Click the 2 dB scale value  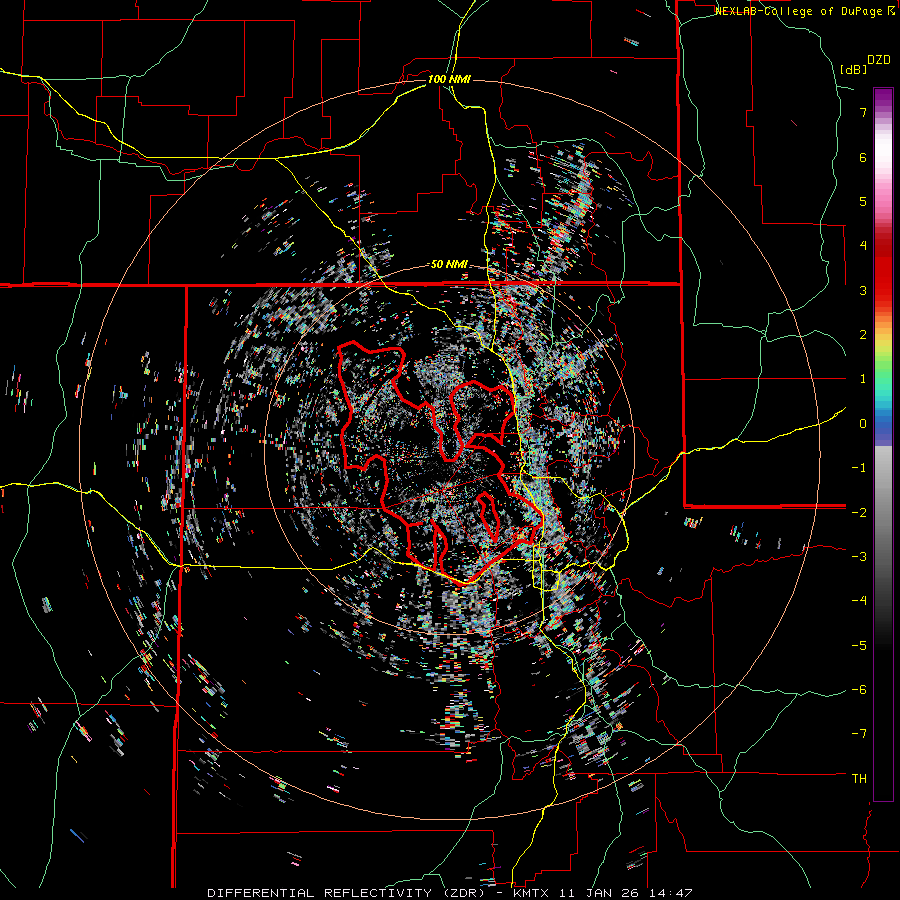click(x=863, y=335)
